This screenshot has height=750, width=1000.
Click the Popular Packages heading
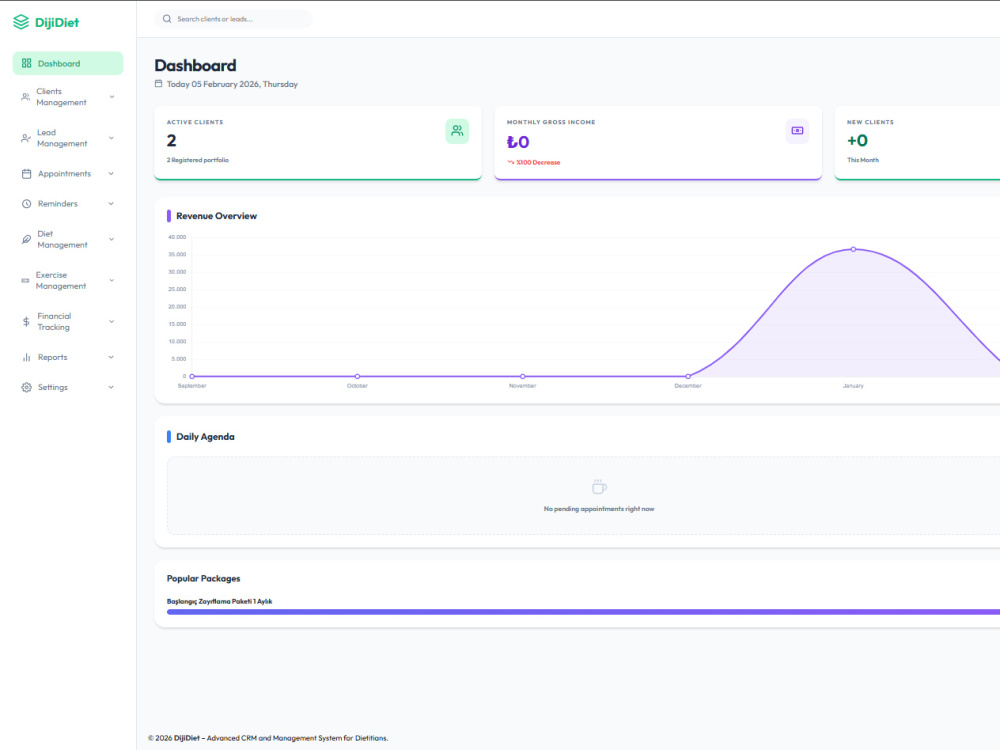point(203,578)
